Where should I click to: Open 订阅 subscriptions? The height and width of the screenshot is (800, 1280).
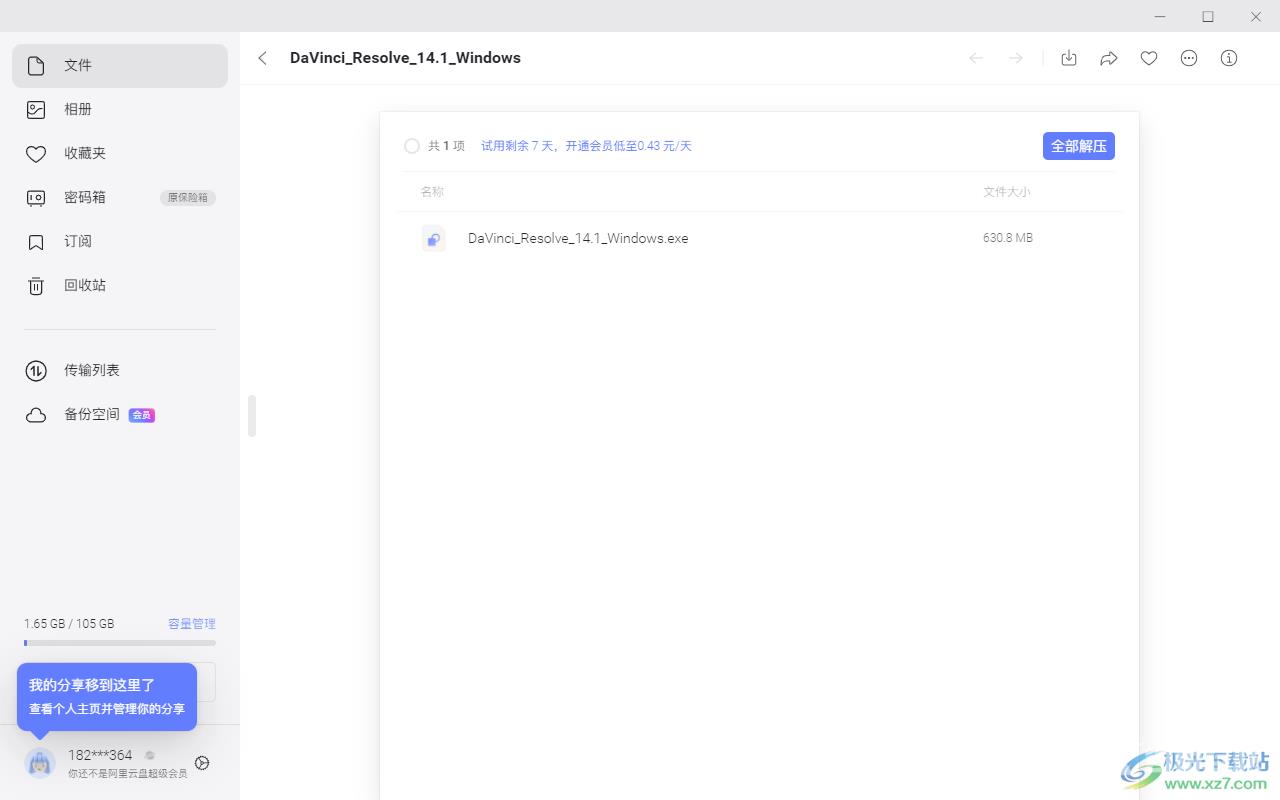(120, 242)
